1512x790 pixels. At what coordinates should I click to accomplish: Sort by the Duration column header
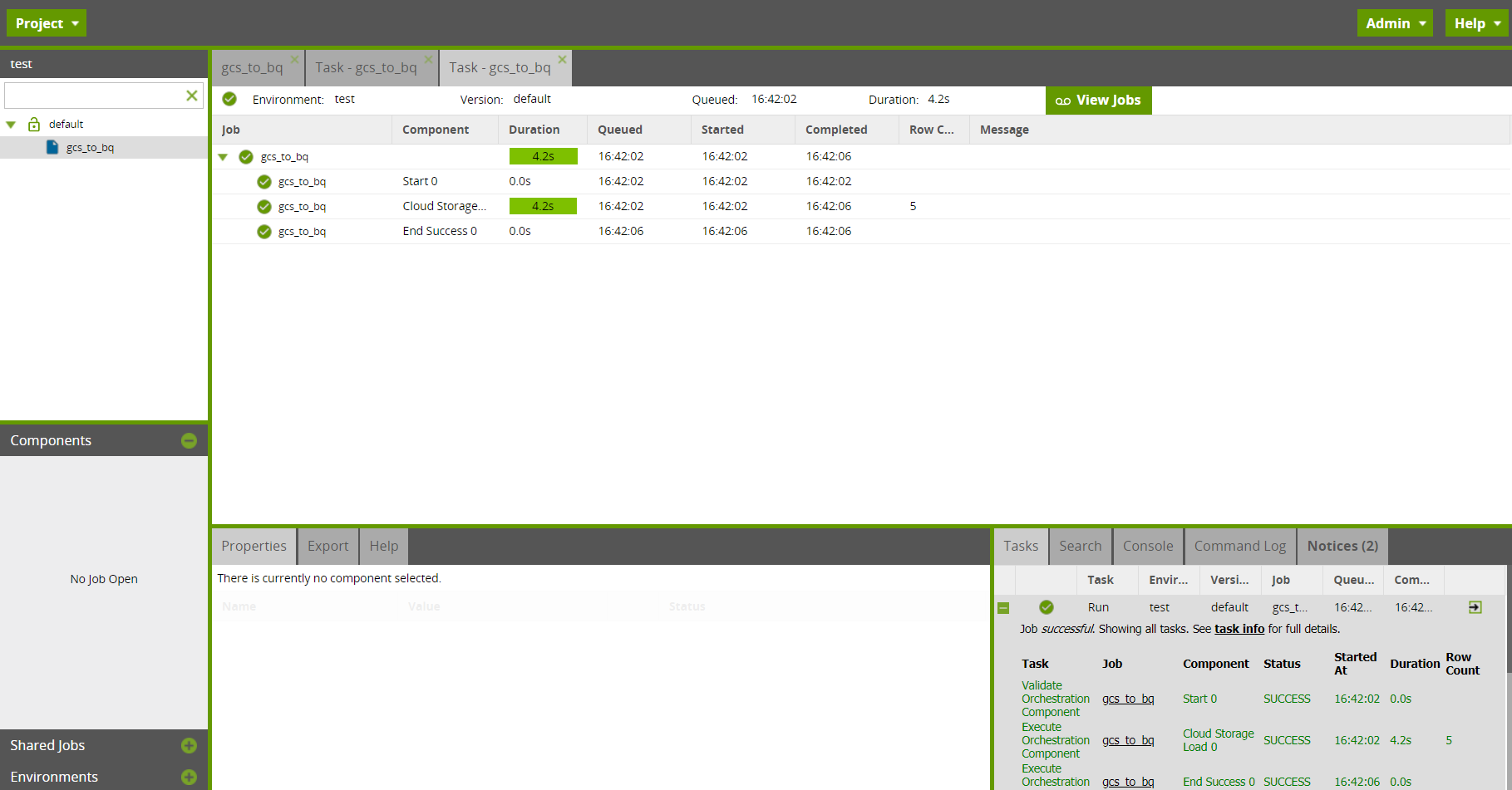coord(543,130)
